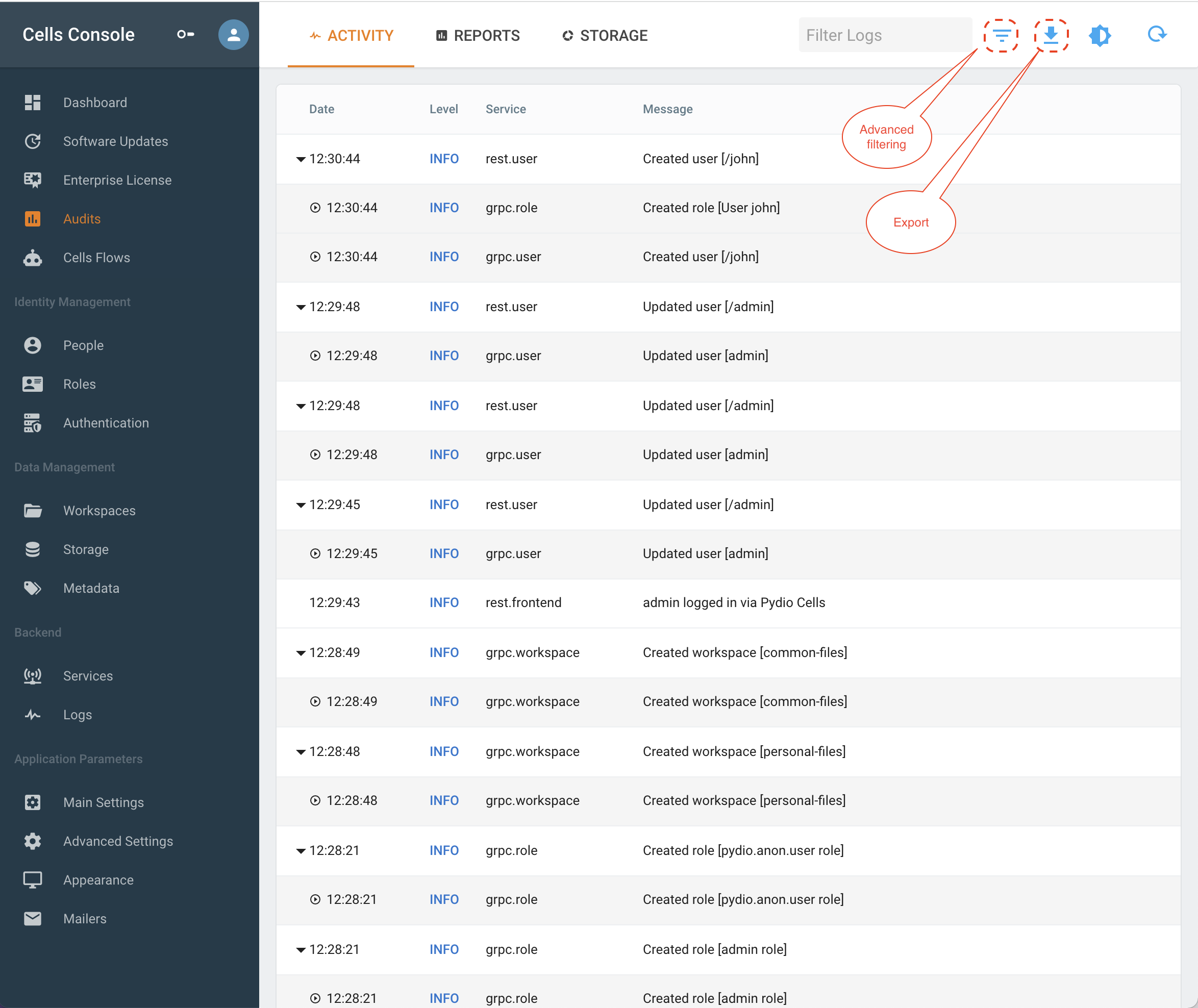The image size is (1198, 1008).
Task: Switch to the Storage tab
Action: pos(605,35)
